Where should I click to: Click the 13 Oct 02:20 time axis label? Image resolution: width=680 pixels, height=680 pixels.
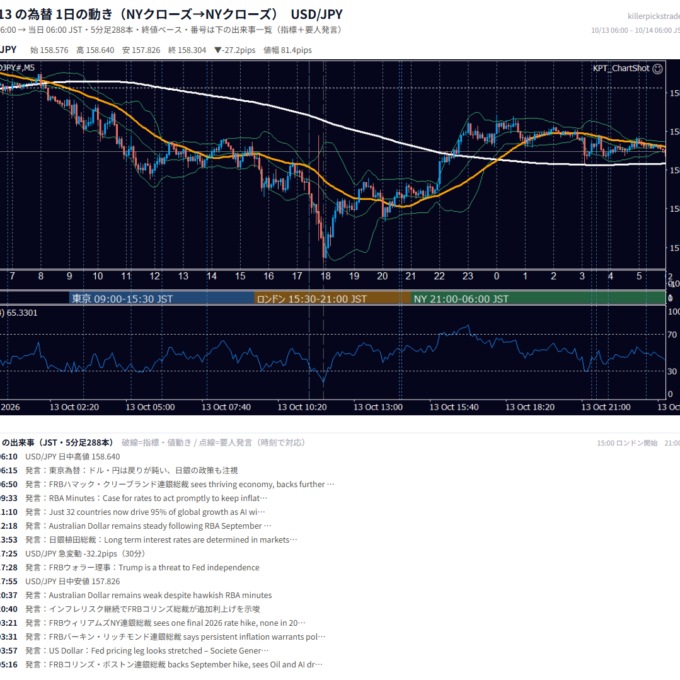[74, 407]
